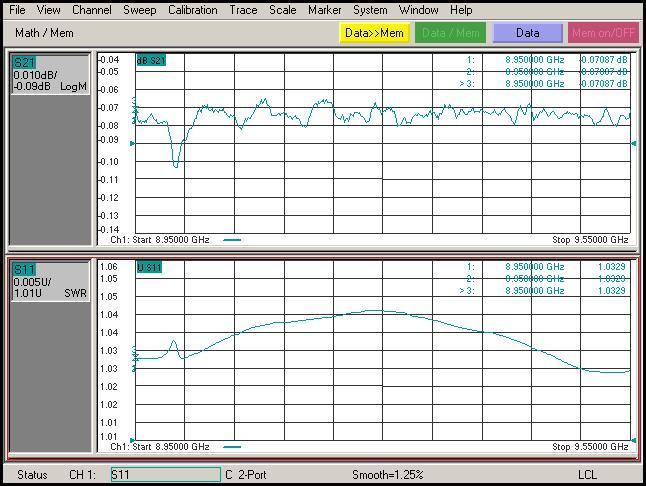
Task: Toggle the Mem on/OFF button
Action: [603, 33]
